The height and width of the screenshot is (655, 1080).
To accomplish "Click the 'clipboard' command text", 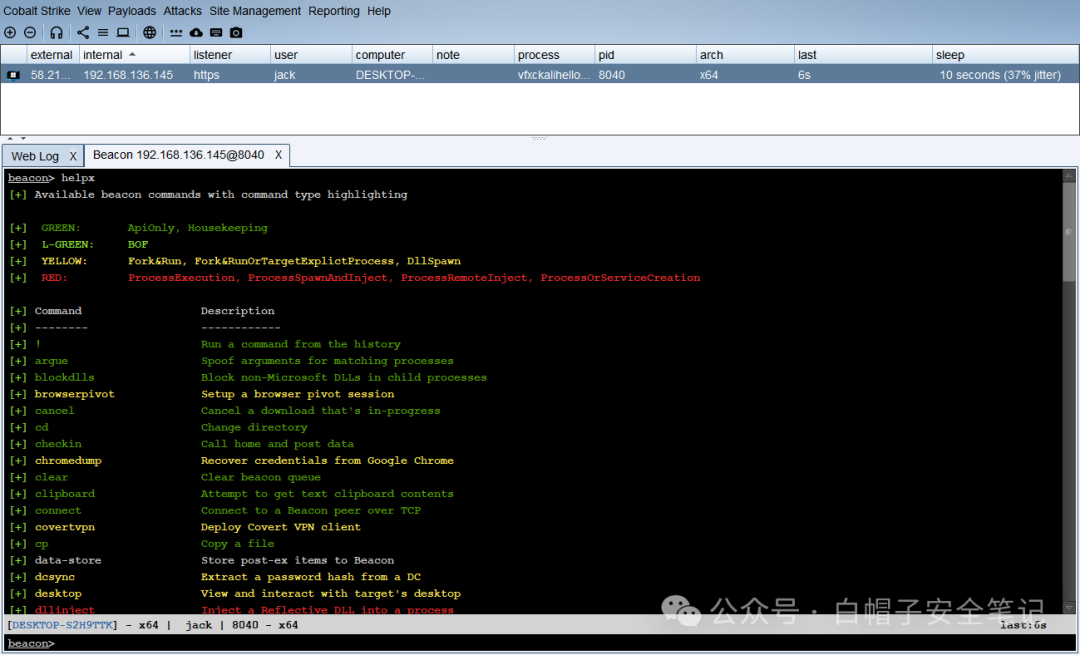I will coord(65,494).
